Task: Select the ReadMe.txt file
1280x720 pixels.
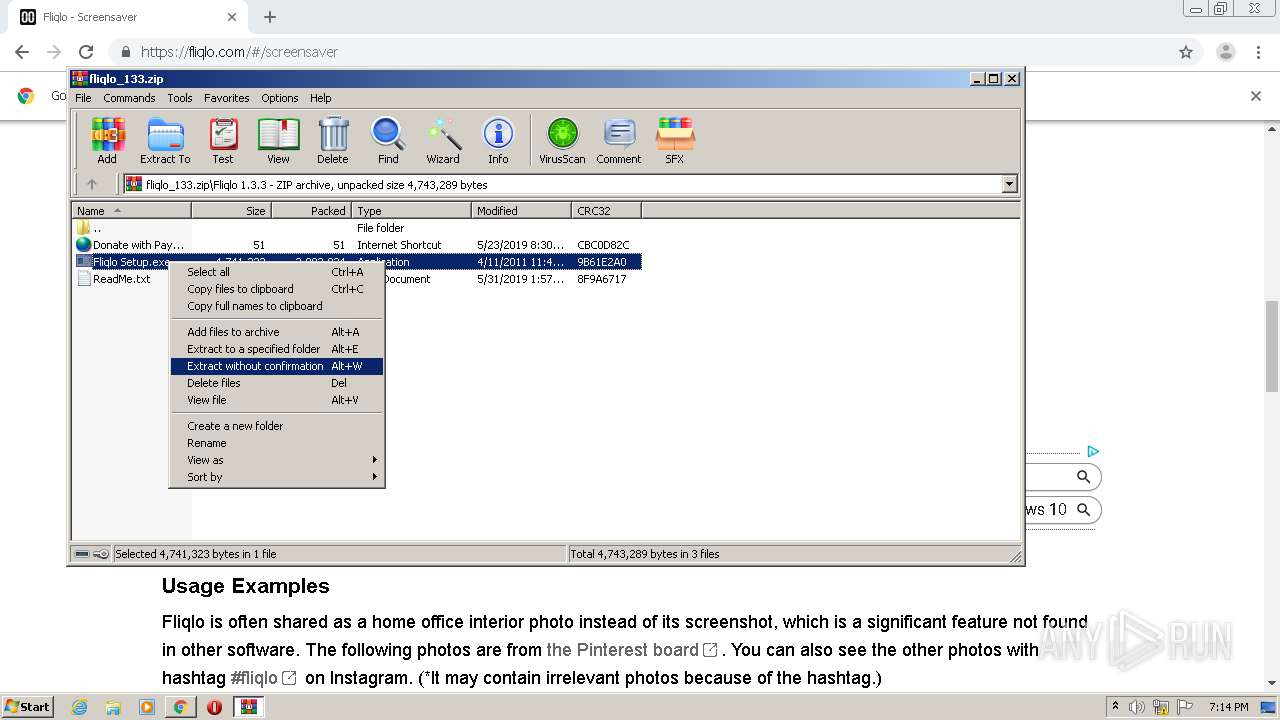Action: point(121,279)
